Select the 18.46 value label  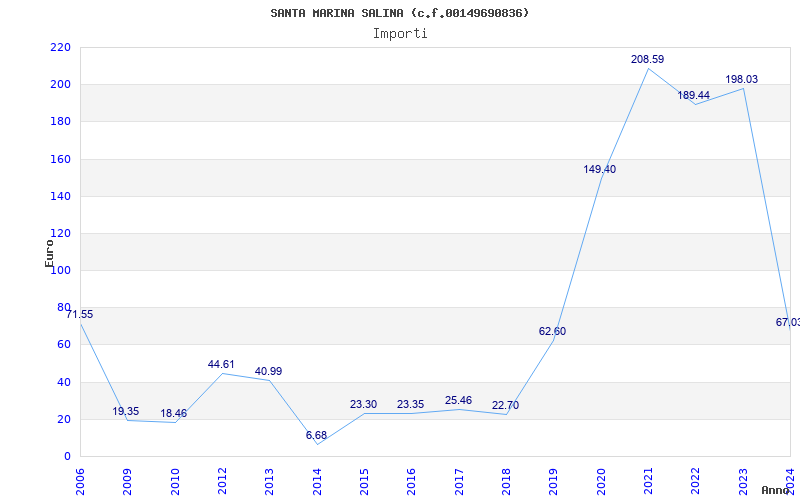(173, 413)
